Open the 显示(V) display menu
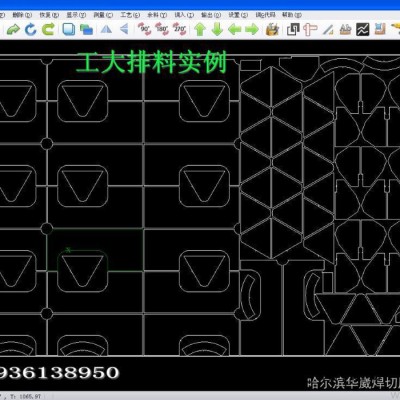The width and height of the screenshot is (400, 400). point(76,15)
